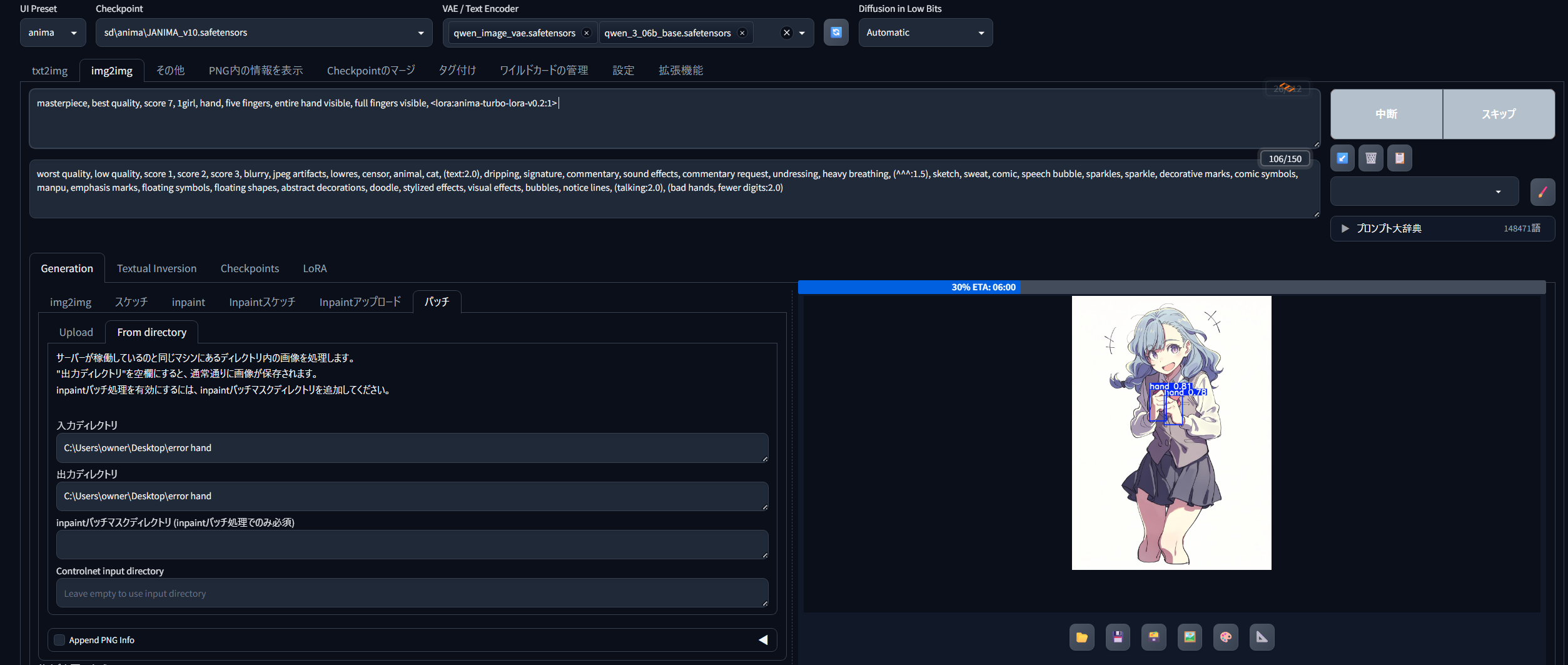Image resolution: width=1568 pixels, height=665 pixels.
Task: Switch to the LoRA tab
Action: pos(315,268)
